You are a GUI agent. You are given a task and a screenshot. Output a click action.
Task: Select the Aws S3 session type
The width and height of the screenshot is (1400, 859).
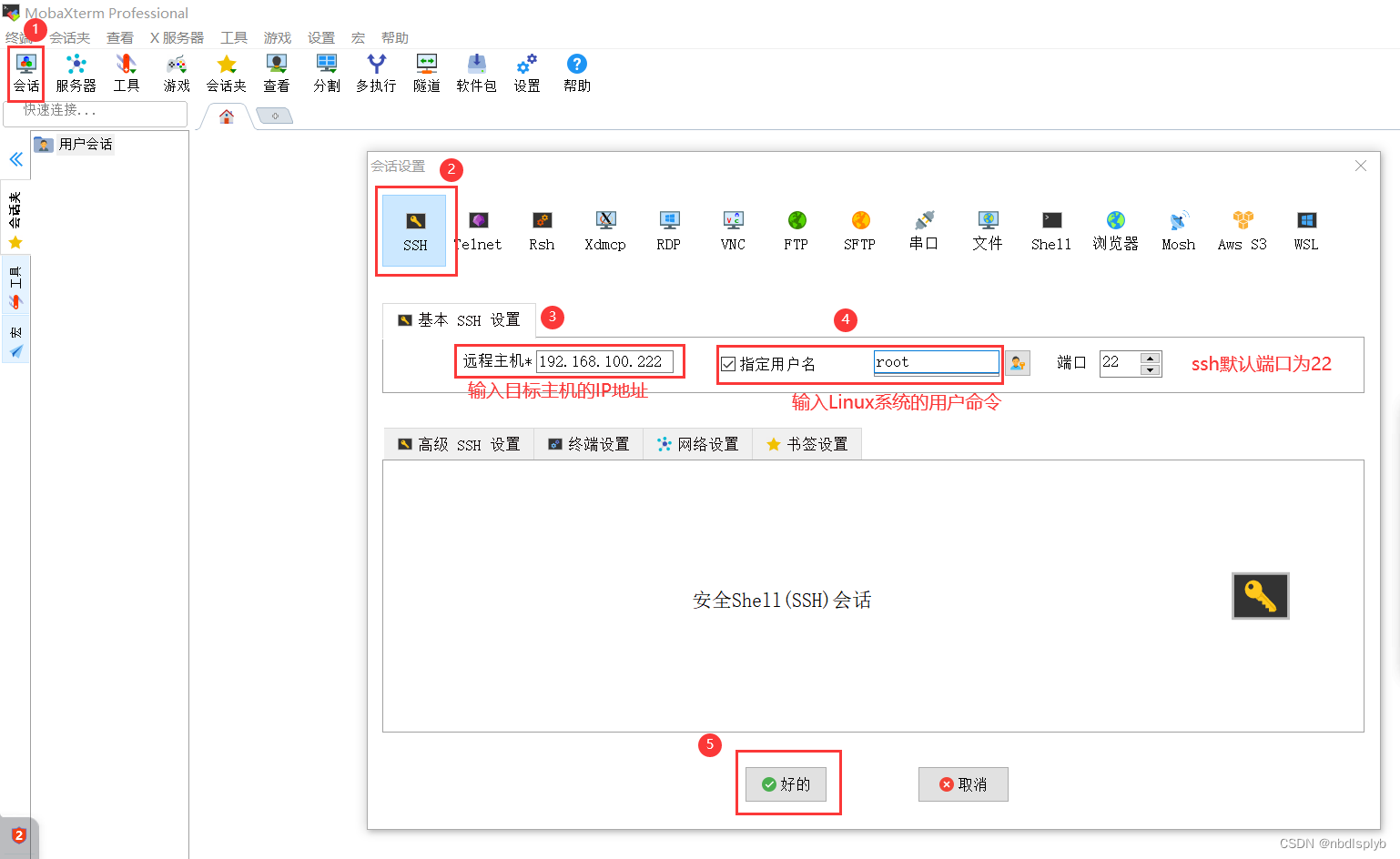click(1243, 231)
